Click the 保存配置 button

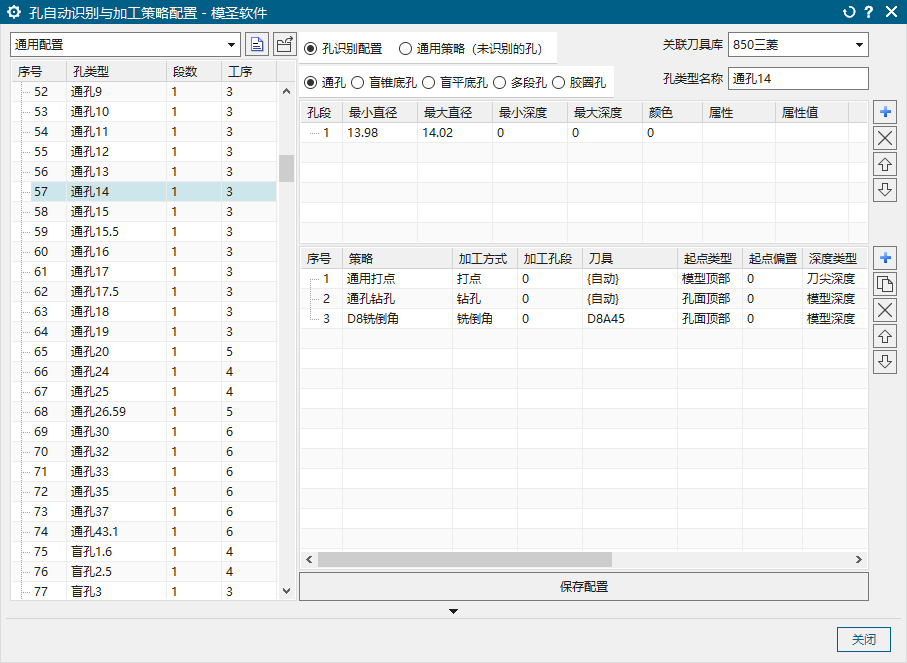pos(584,587)
